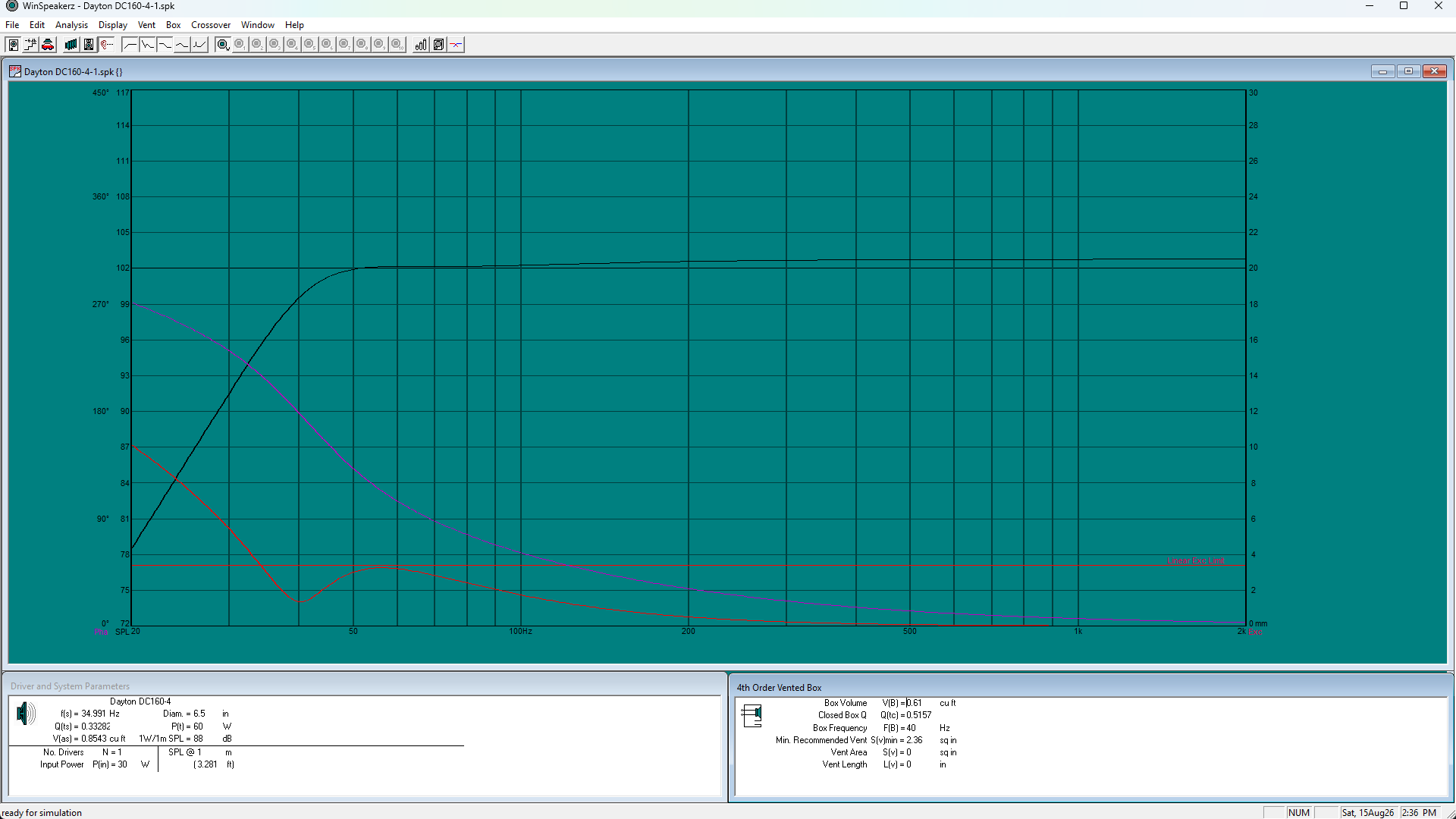Select the notch-and-rise curve toolbar icon

[199, 45]
